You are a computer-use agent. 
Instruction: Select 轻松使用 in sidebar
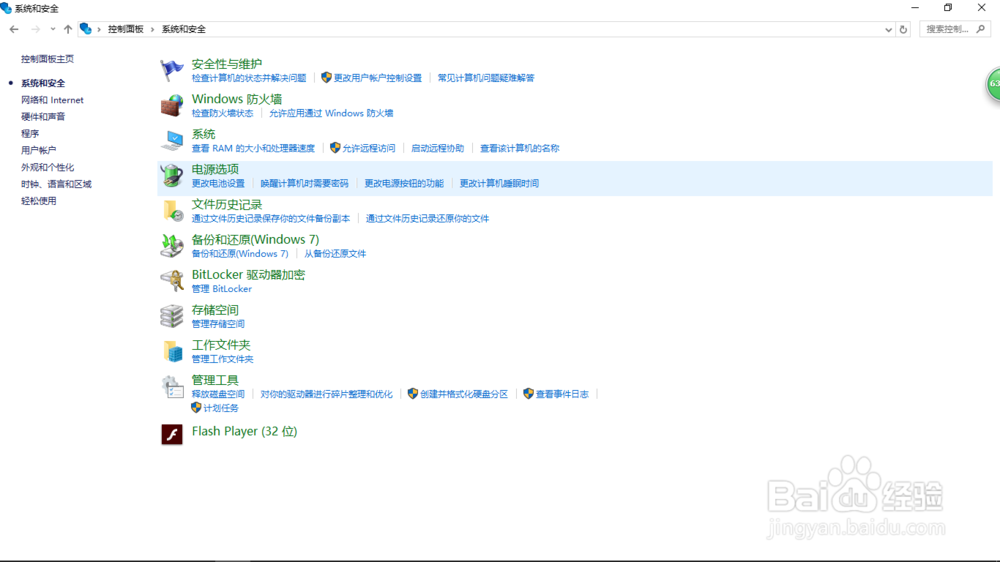(38, 201)
